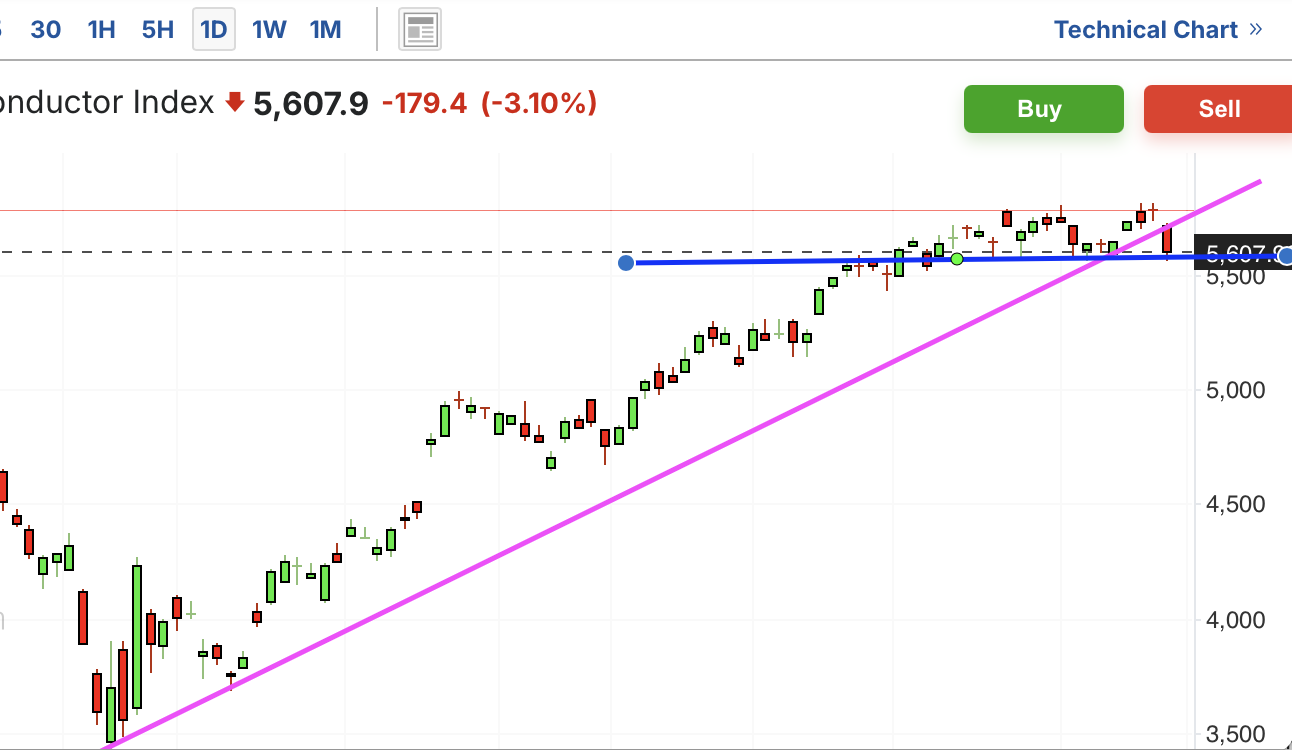
Task: Select the blue line's right endpoint handle
Action: tap(1286, 256)
